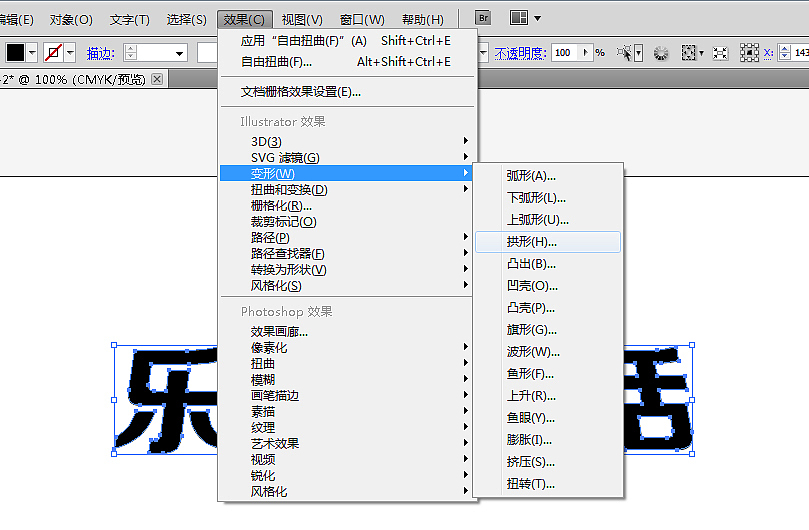The image size is (809, 530).
Task: Open the align-to dropdown arrow
Action: 701,53
